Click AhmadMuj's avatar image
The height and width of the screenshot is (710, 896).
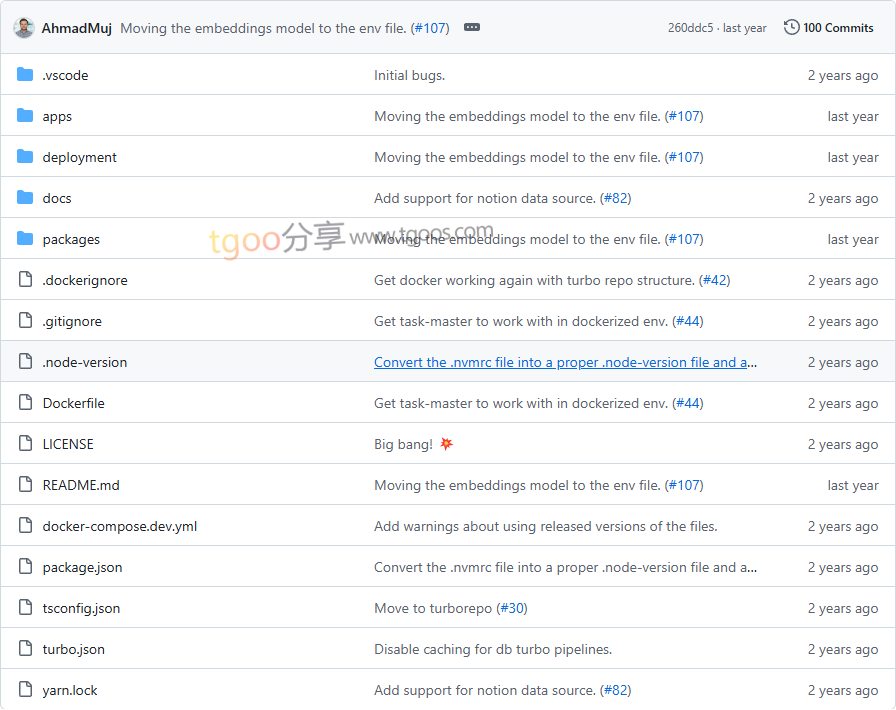point(24,28)
